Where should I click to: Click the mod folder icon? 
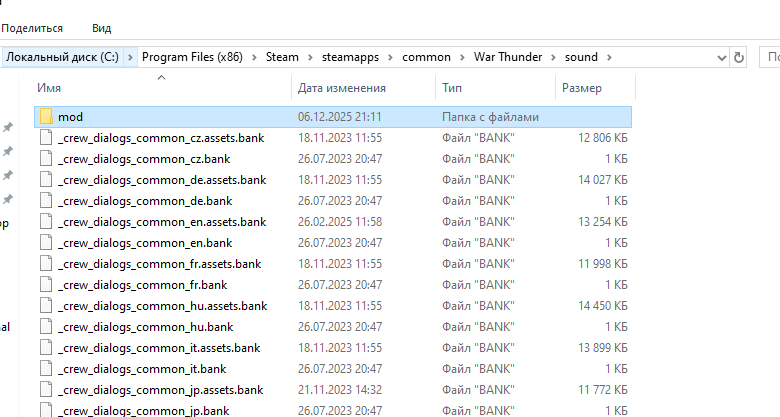[46, 117]
